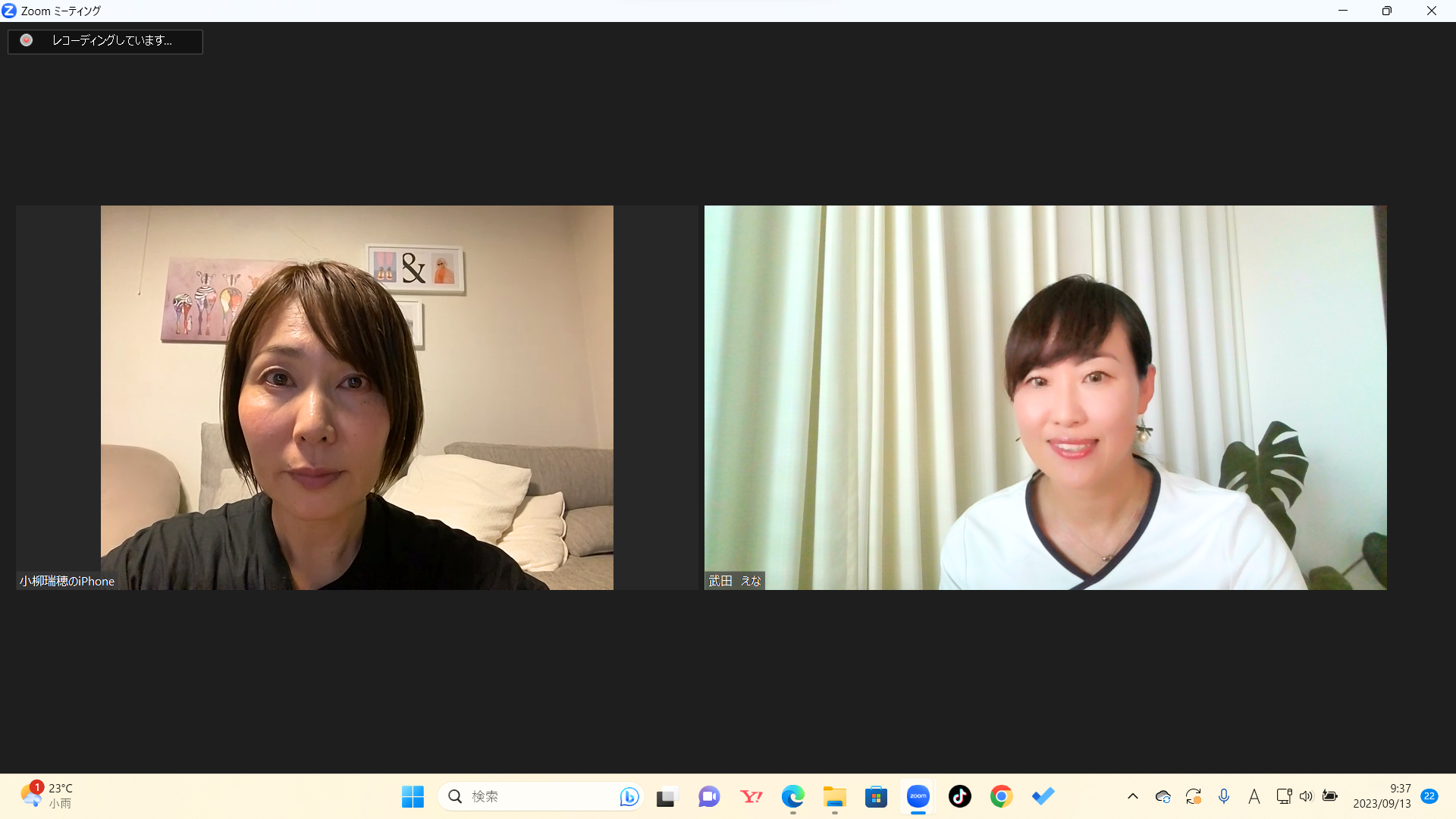Screen dimensions: 1456x819
Task: Click the battery tray icon
Action: [x=1330, y=796]
